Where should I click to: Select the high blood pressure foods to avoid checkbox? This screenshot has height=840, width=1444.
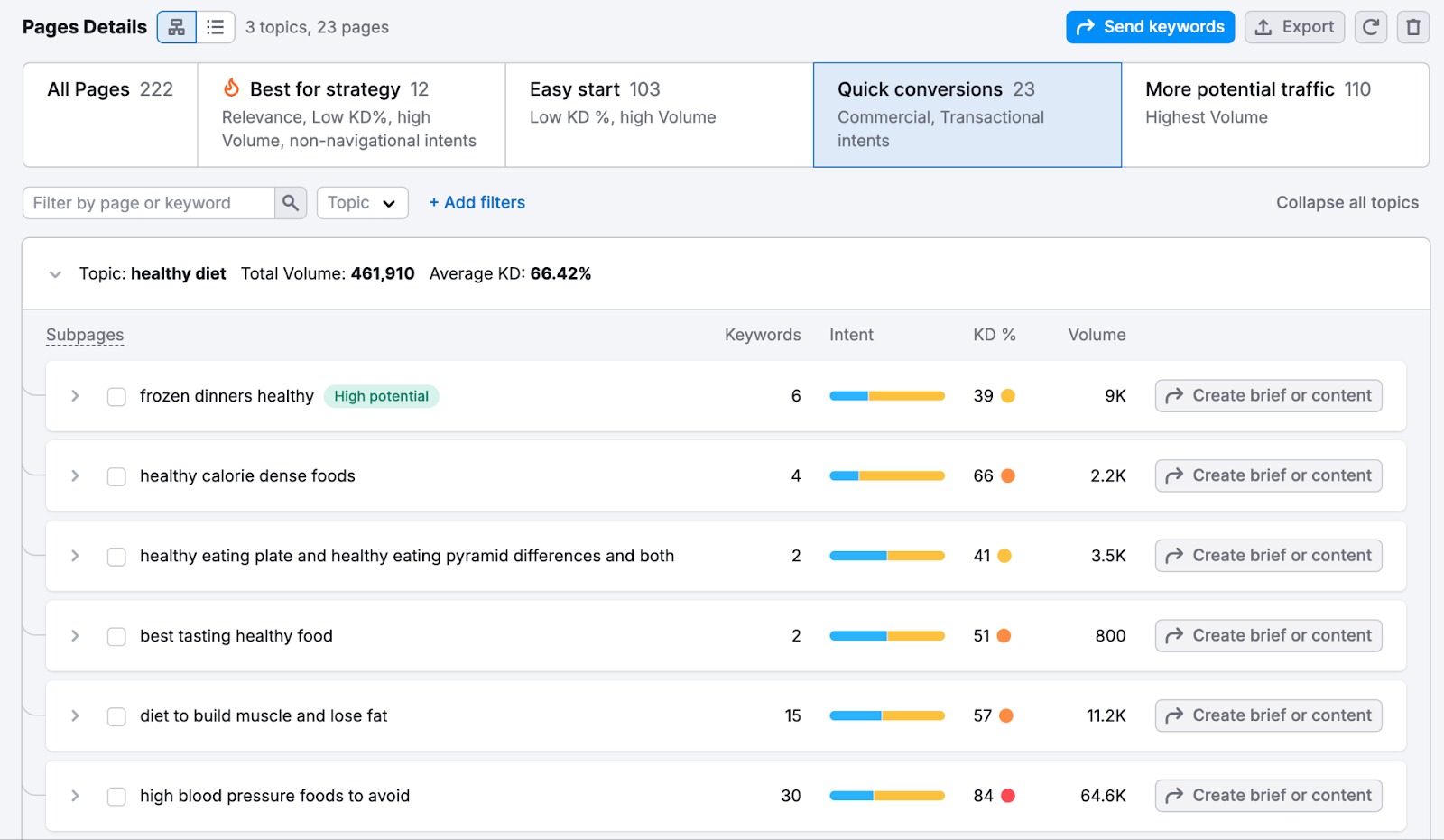tap(116, 797)
